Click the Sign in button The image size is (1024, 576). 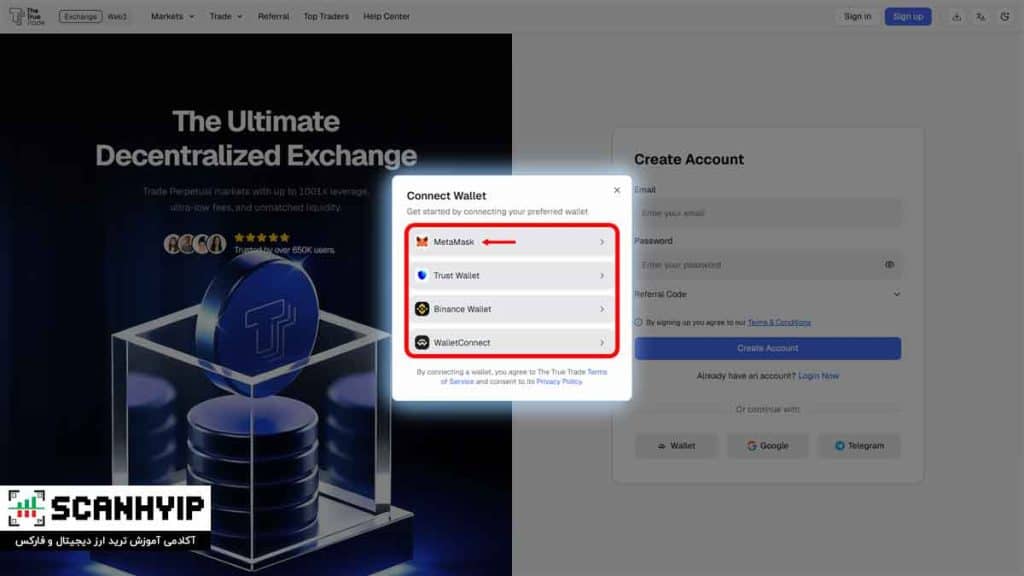(x=857, y=16)
